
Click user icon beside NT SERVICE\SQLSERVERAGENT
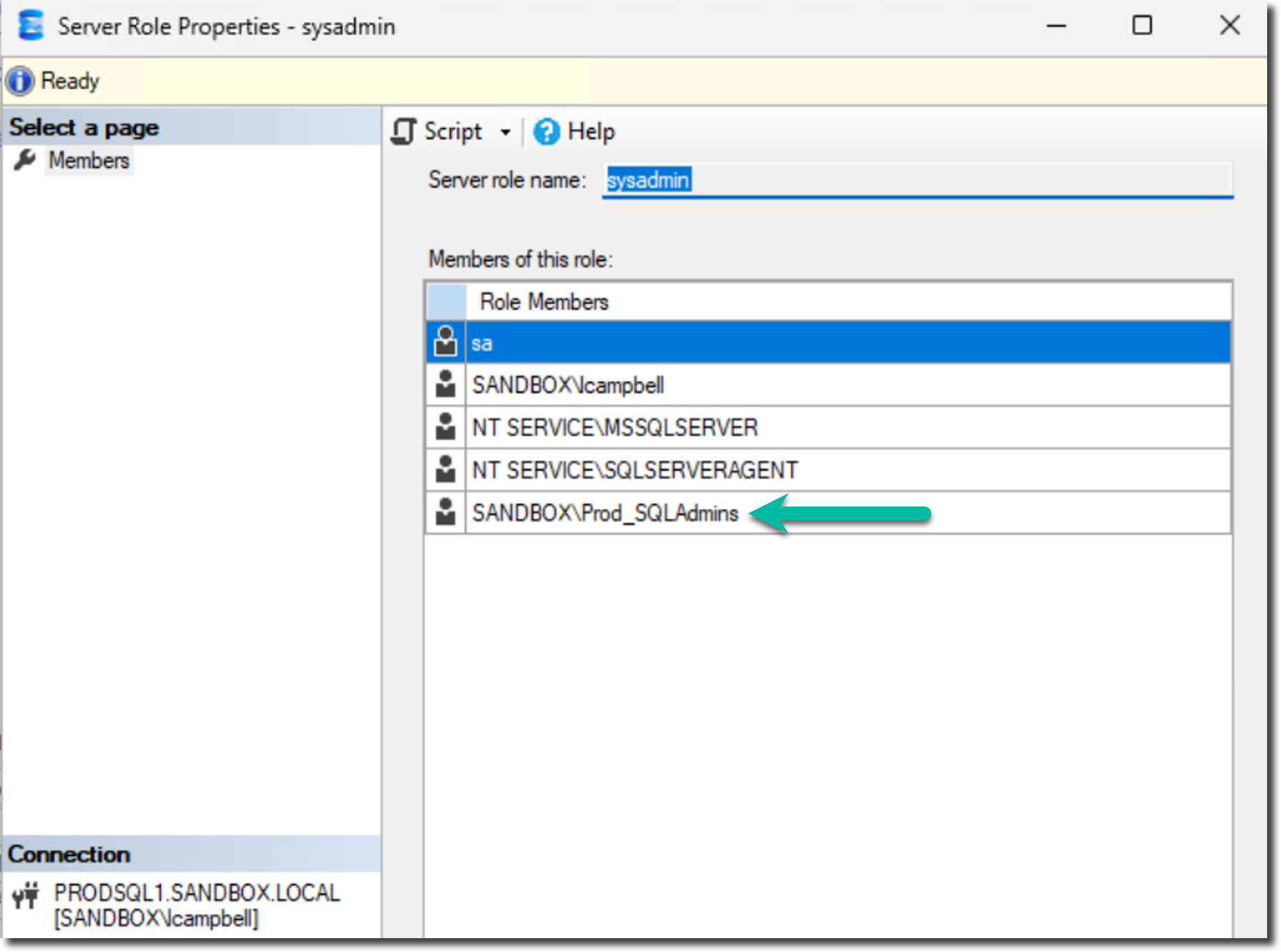446,469
